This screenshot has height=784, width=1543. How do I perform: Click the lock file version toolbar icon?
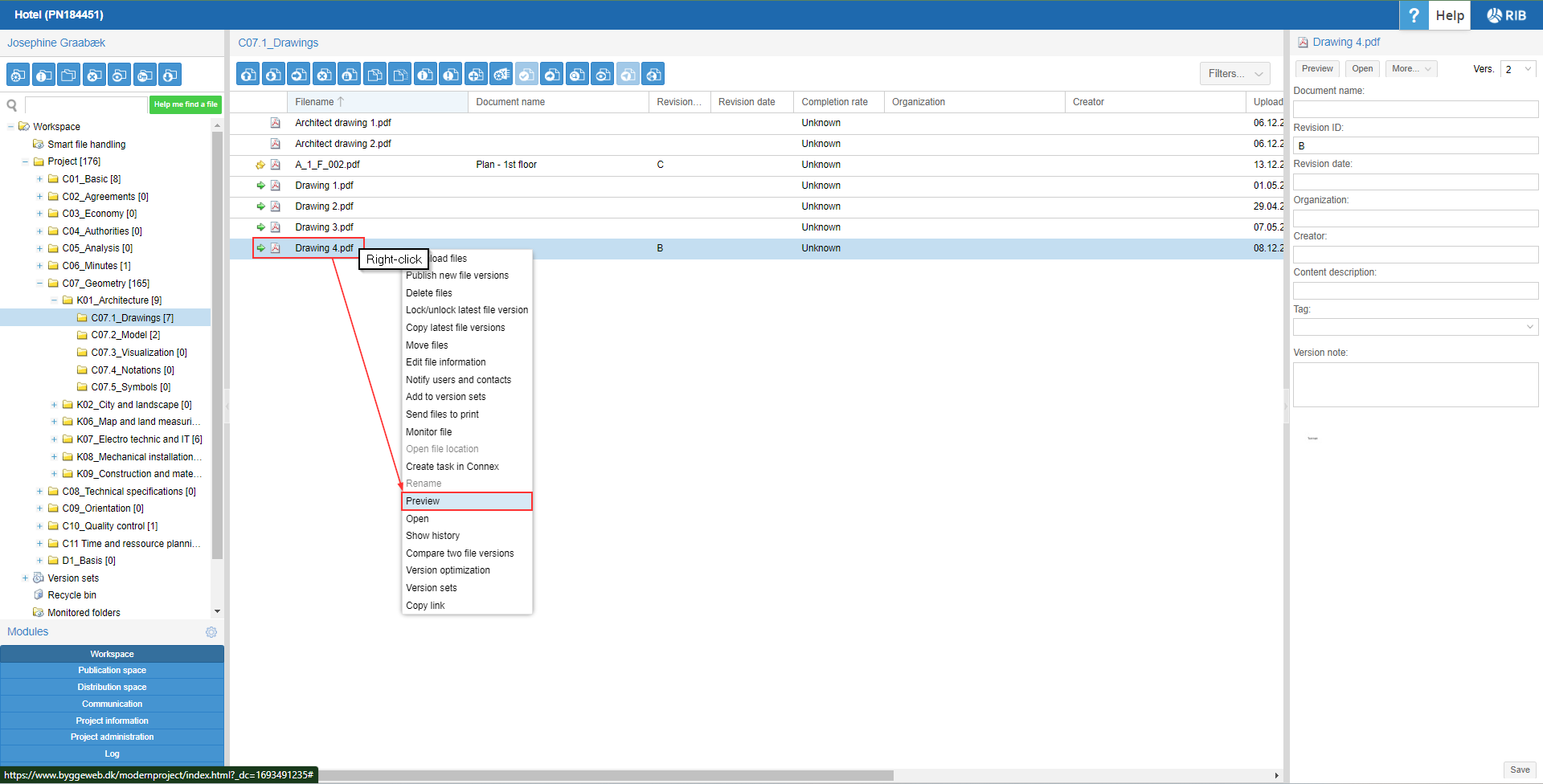tap(350, 75)
